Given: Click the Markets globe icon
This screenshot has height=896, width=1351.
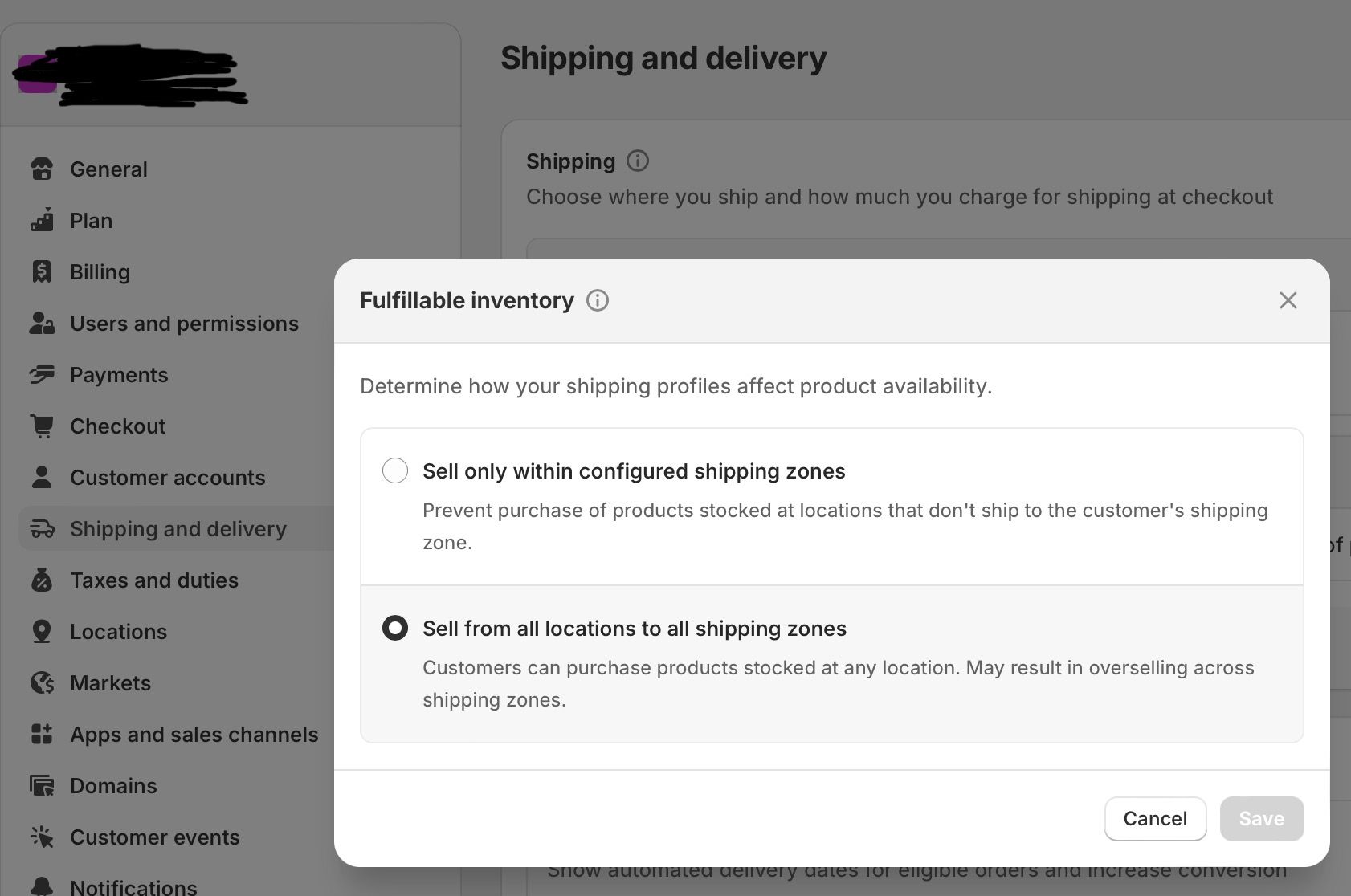Looking at the screenshot, I should (42, 683).
